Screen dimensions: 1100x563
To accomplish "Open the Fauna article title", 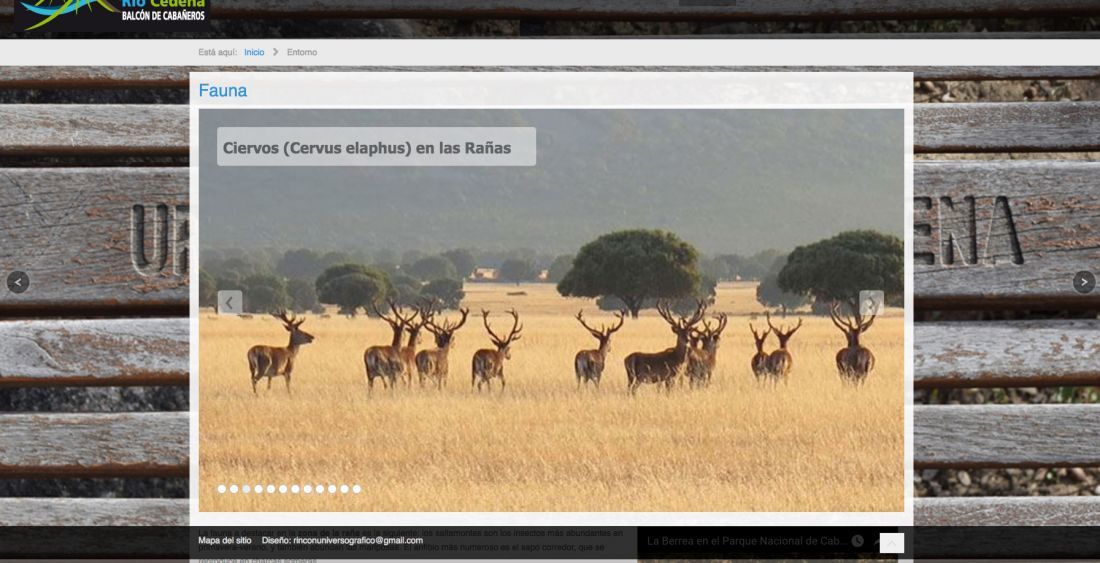I will (x=222, y=90).
